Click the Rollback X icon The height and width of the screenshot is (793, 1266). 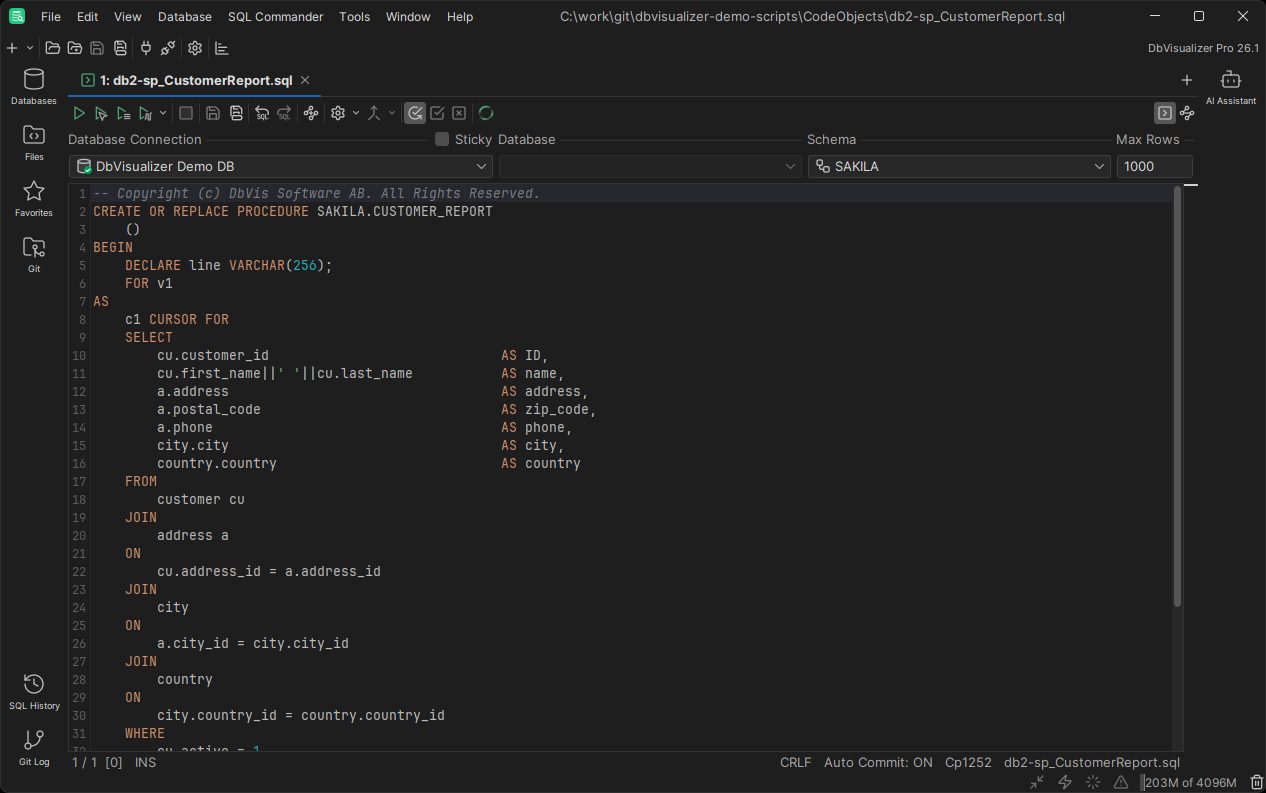(459, 113)
